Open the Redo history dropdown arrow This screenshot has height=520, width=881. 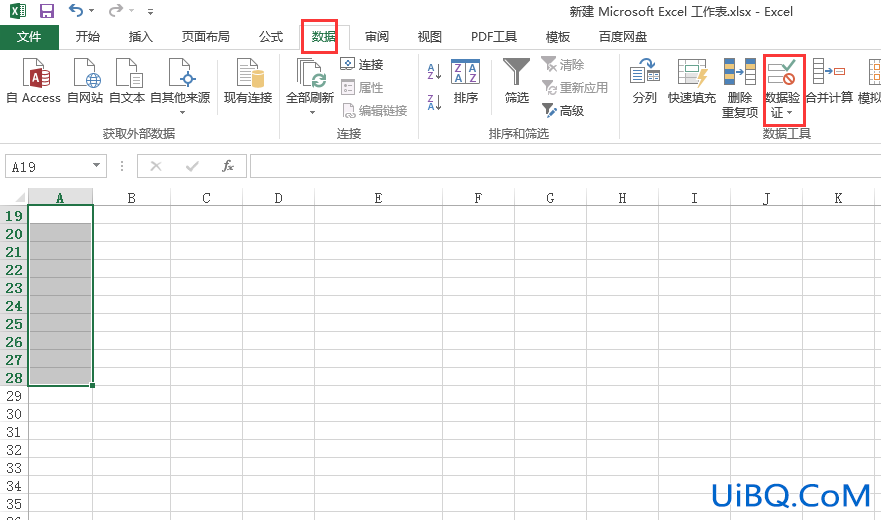pos(131,11)
